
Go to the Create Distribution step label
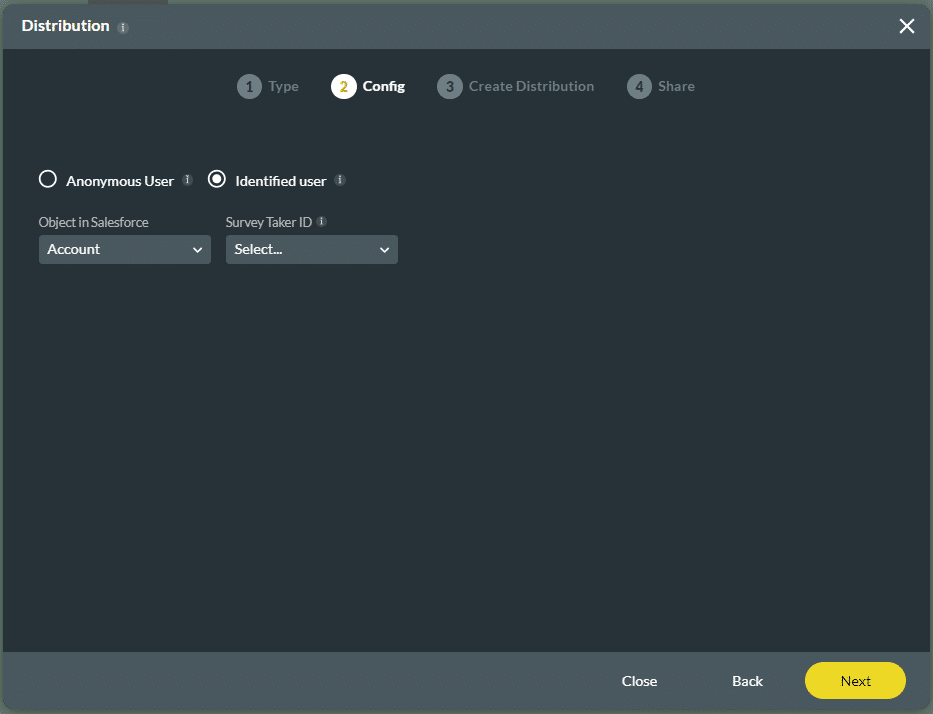tap(531, 87)
